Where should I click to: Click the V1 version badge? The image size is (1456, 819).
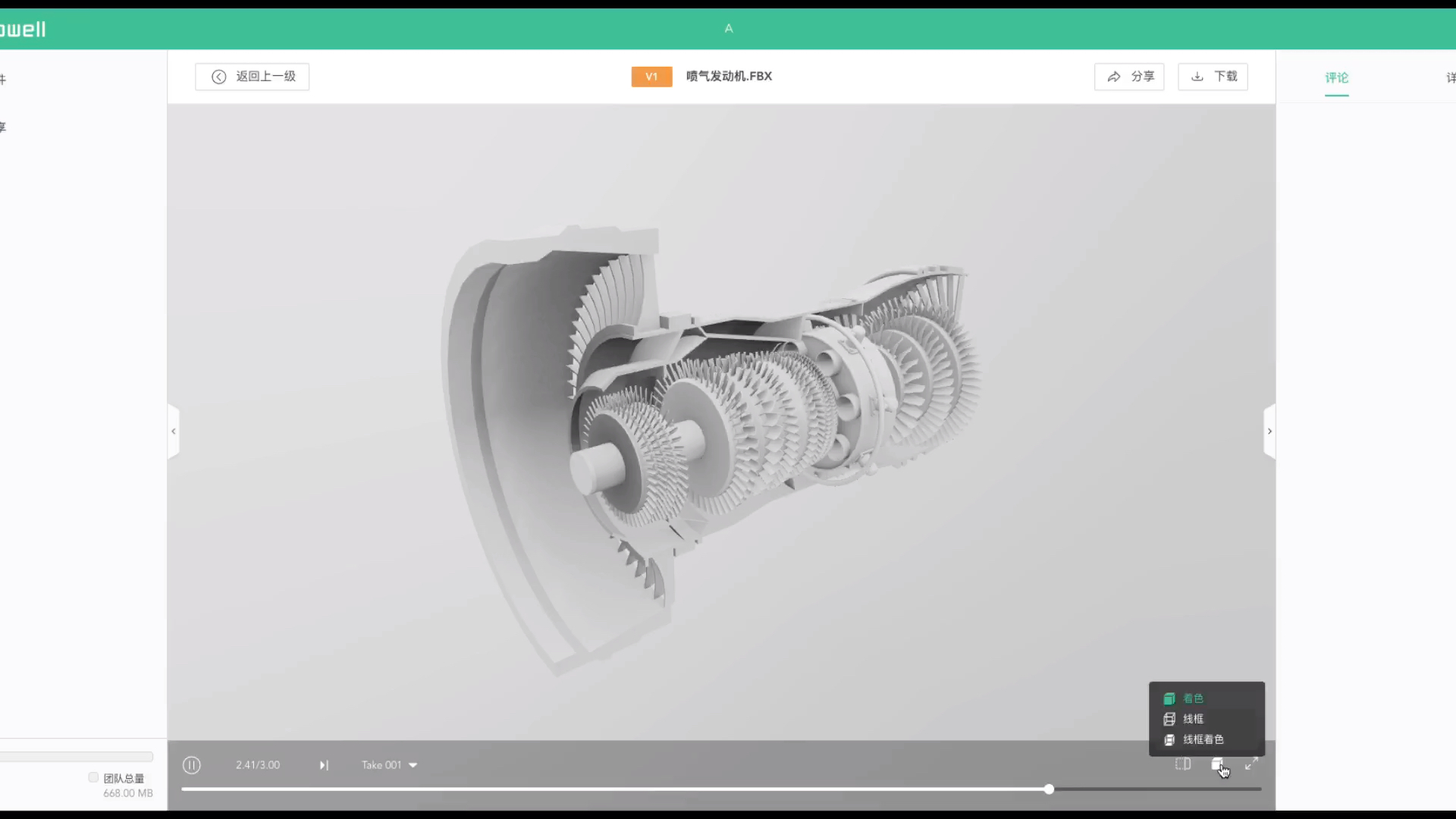click(651, 77)
